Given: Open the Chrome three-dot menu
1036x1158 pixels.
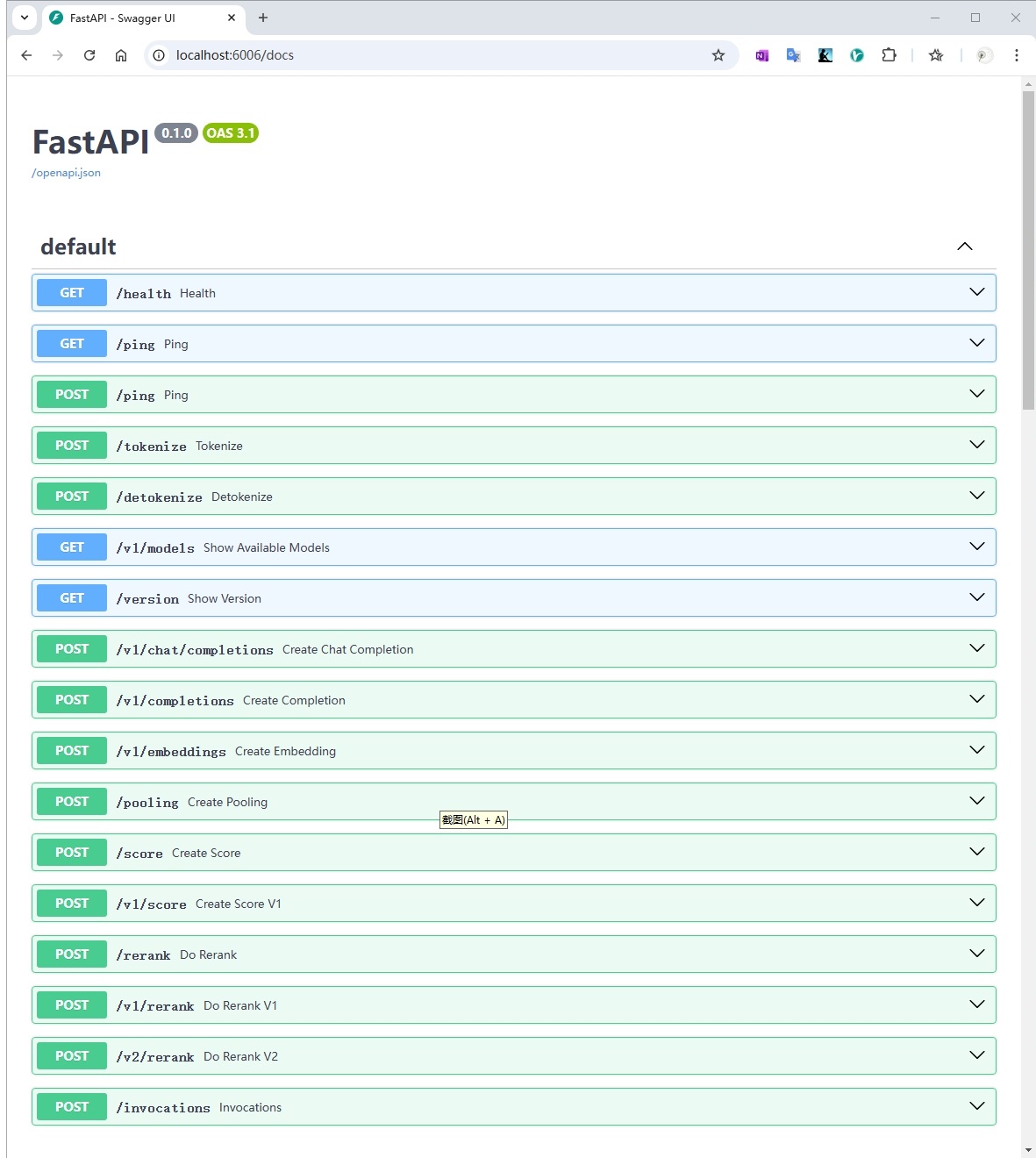Looking at the screenshot, I should pos(1017,55).
